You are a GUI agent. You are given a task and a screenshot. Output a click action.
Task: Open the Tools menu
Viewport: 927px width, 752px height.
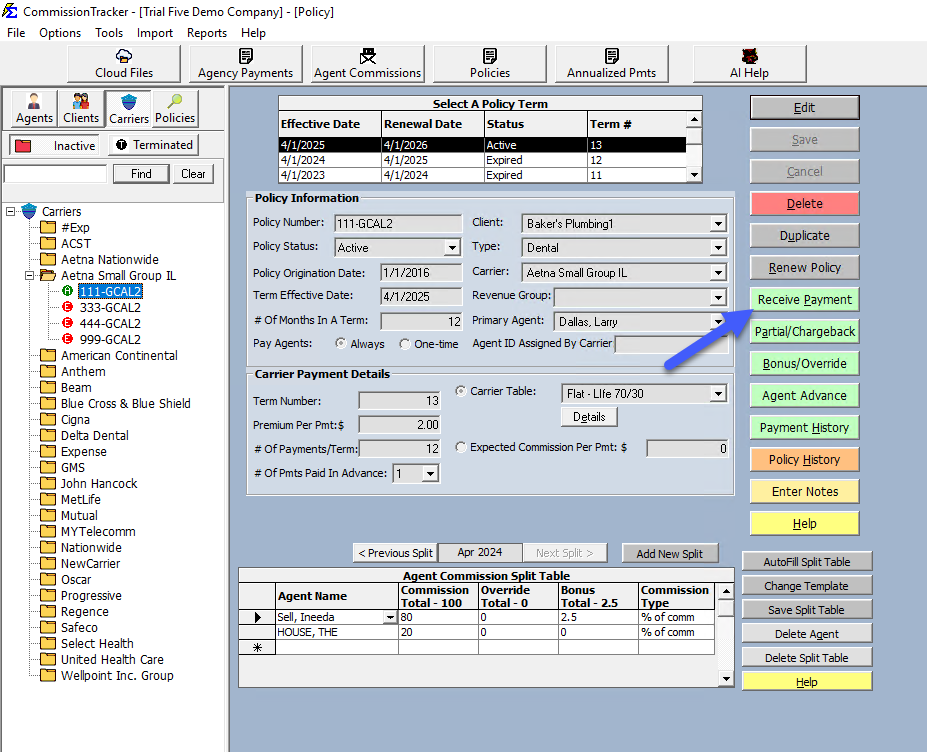[x=109, y=33]
